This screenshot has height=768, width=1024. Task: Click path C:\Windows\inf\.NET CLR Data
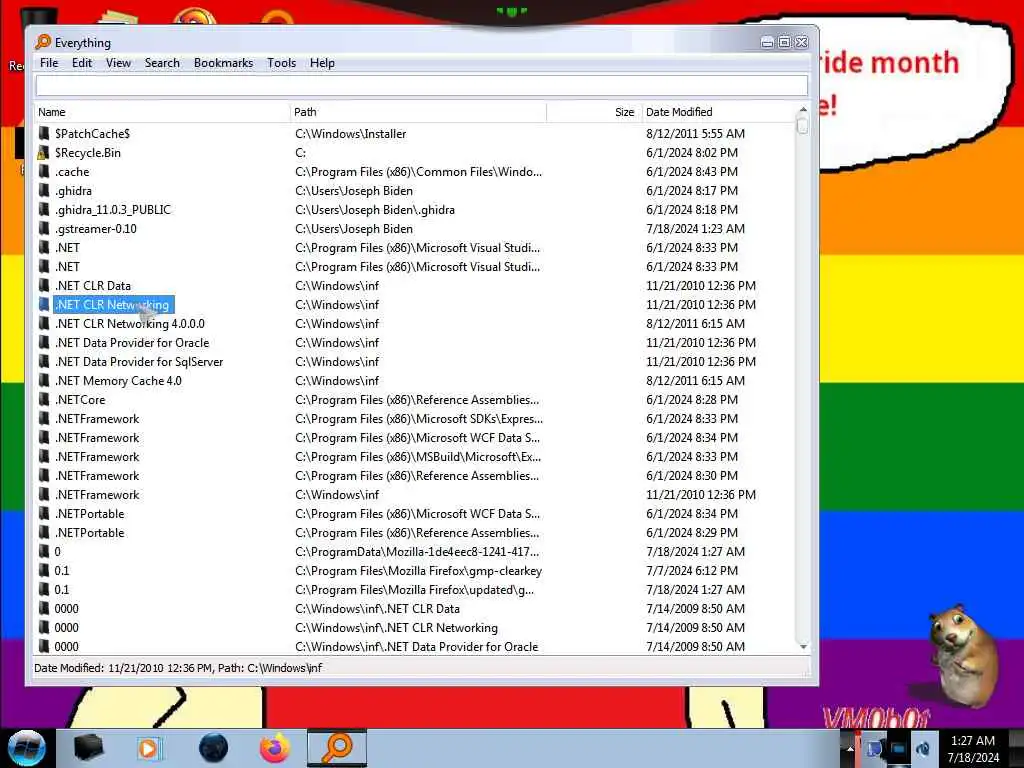(377, 608)
